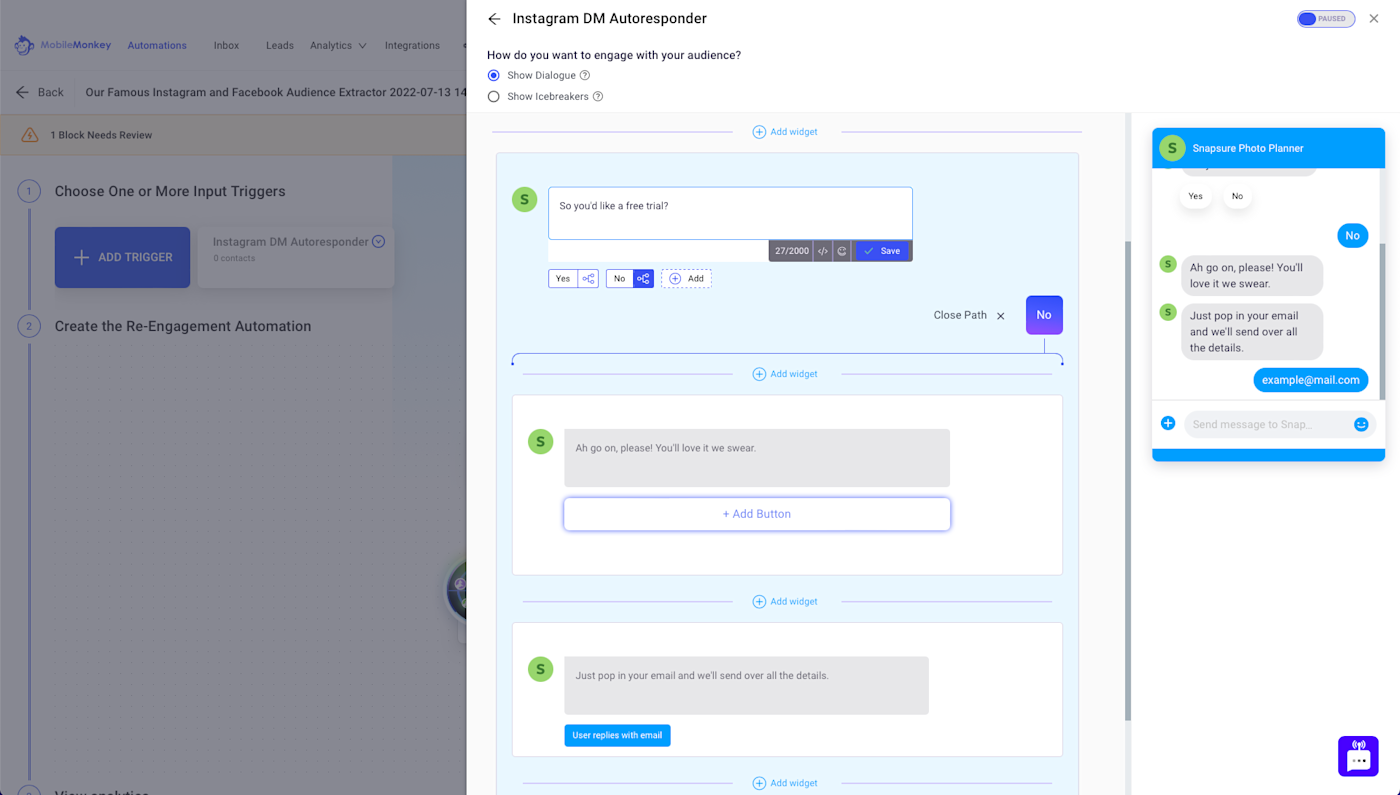Click the 27/2000 character counter

coord(791,251)
